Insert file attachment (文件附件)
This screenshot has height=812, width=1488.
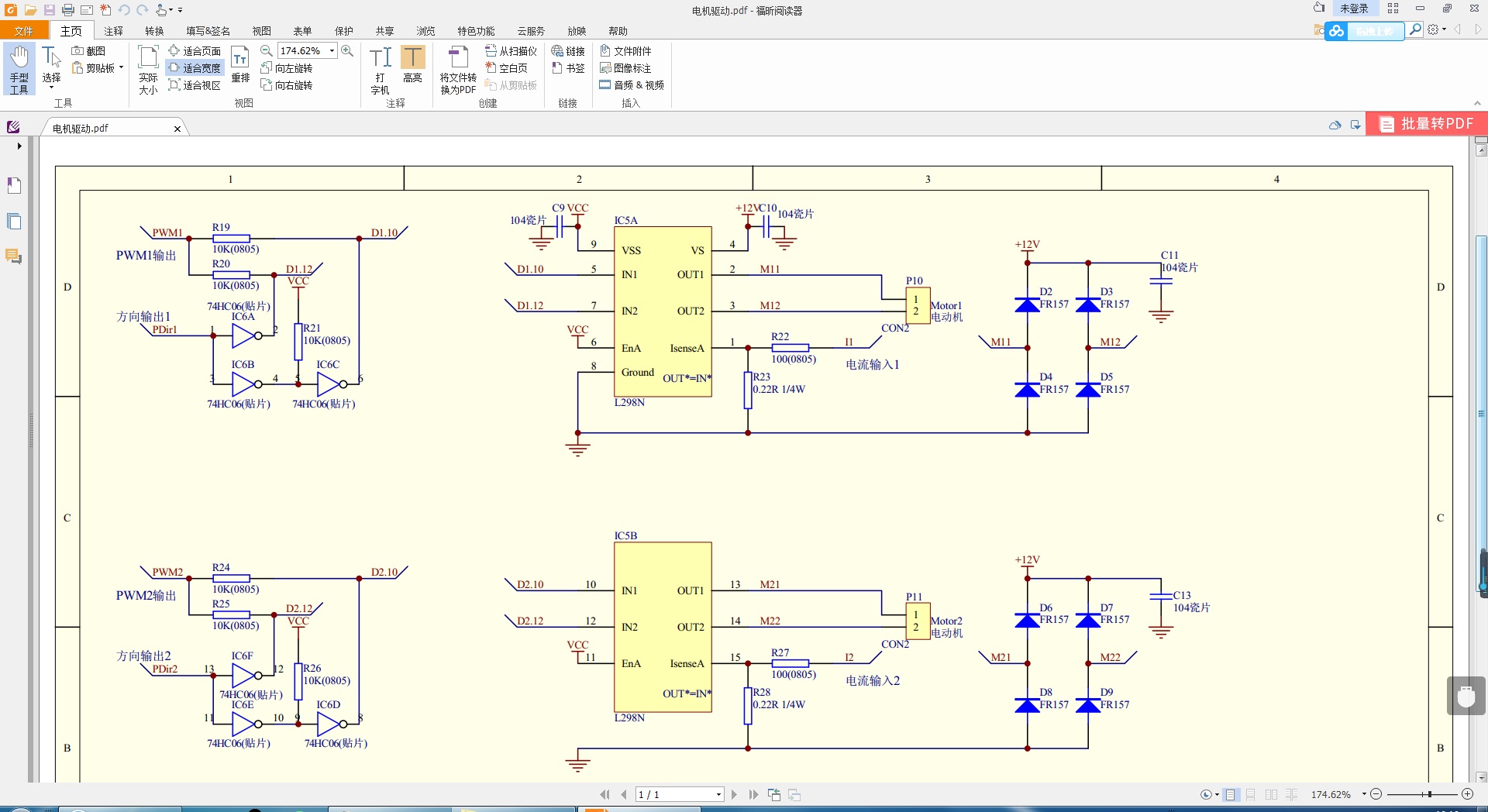625,51
